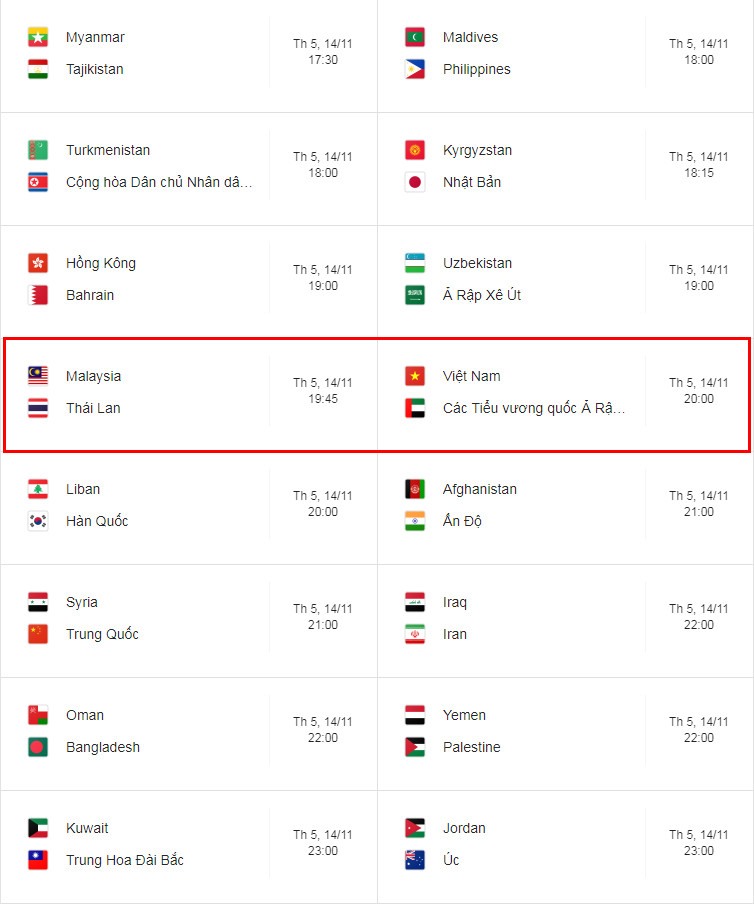Click the Myanmar flag icon
This screenshot has width=754, height=904.
coord(38,37)
